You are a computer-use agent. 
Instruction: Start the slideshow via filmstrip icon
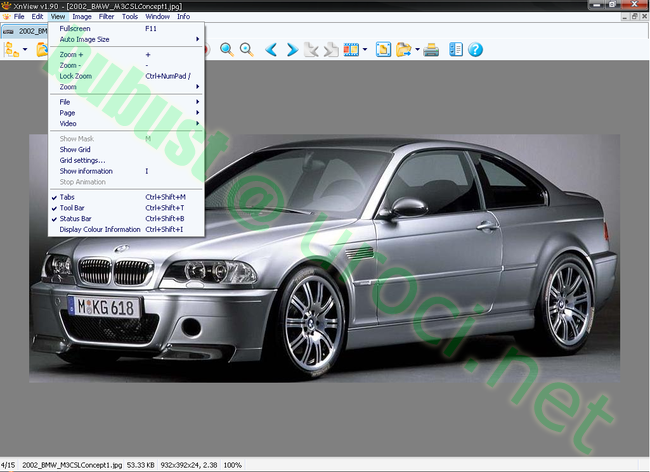point(351,50)
